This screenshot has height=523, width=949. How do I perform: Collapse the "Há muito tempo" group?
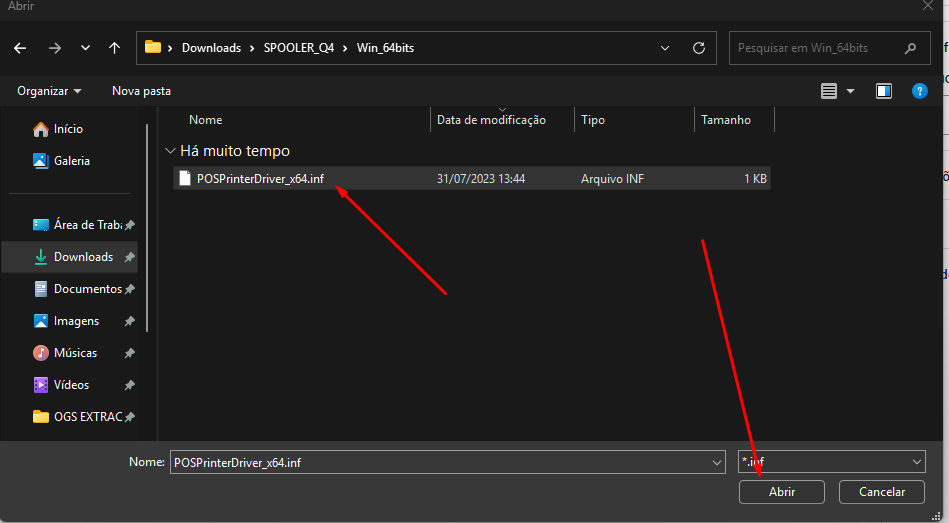[x=168, y=151]
